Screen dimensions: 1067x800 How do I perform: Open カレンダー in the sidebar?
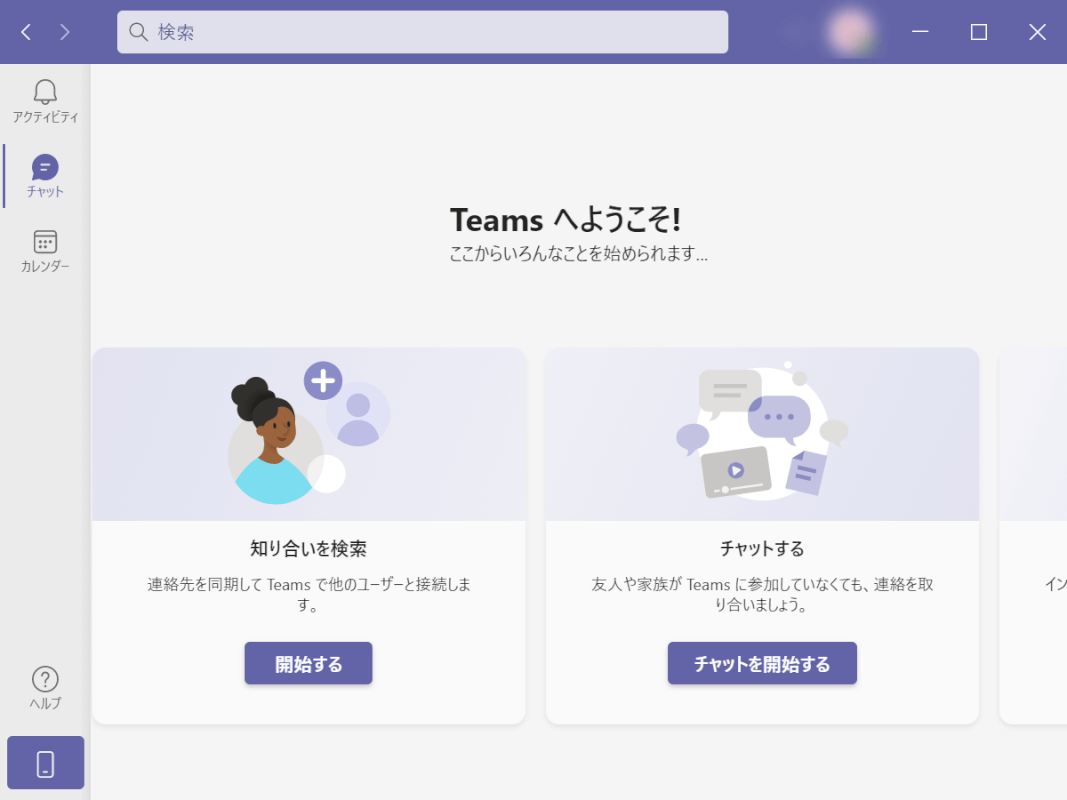(x=46, y=251)
